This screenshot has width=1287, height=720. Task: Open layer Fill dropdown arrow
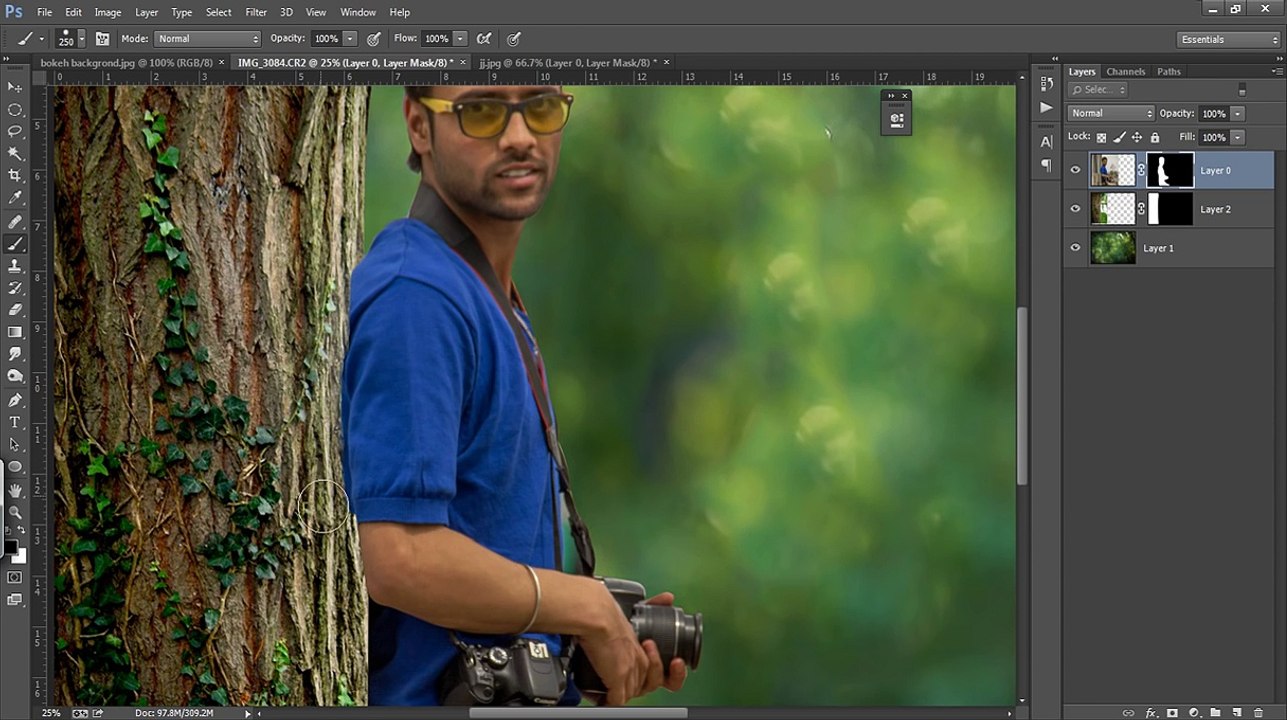pos(1238,137)
